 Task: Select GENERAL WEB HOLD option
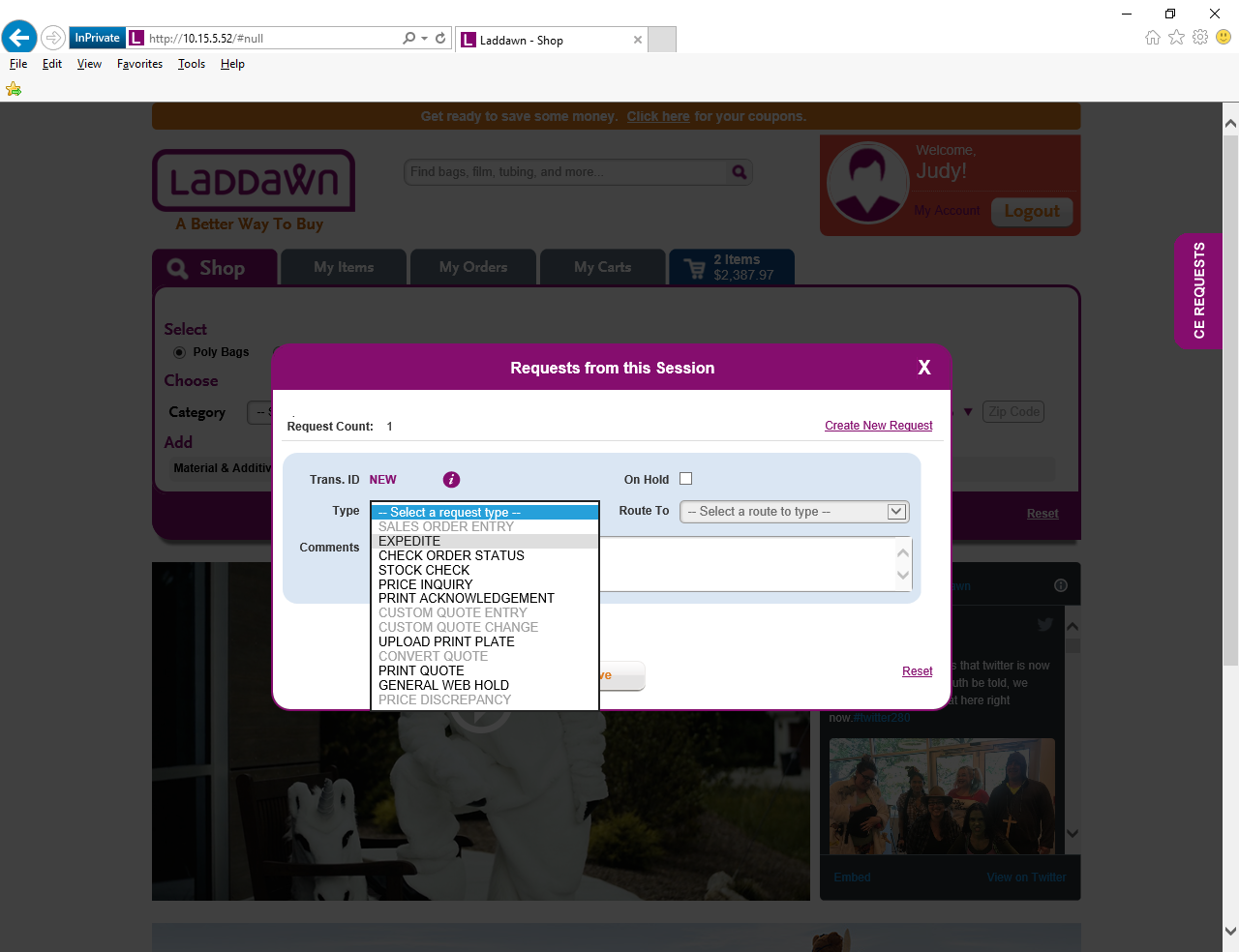485,686
